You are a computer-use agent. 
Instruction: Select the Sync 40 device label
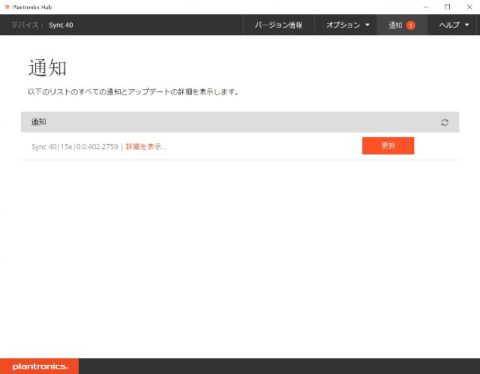coord(61,25)
